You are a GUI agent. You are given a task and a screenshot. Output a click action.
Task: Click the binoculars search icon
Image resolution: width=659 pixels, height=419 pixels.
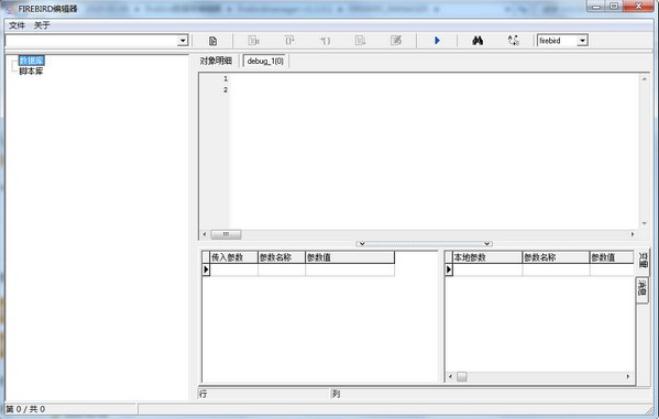[x=477, y=41]
